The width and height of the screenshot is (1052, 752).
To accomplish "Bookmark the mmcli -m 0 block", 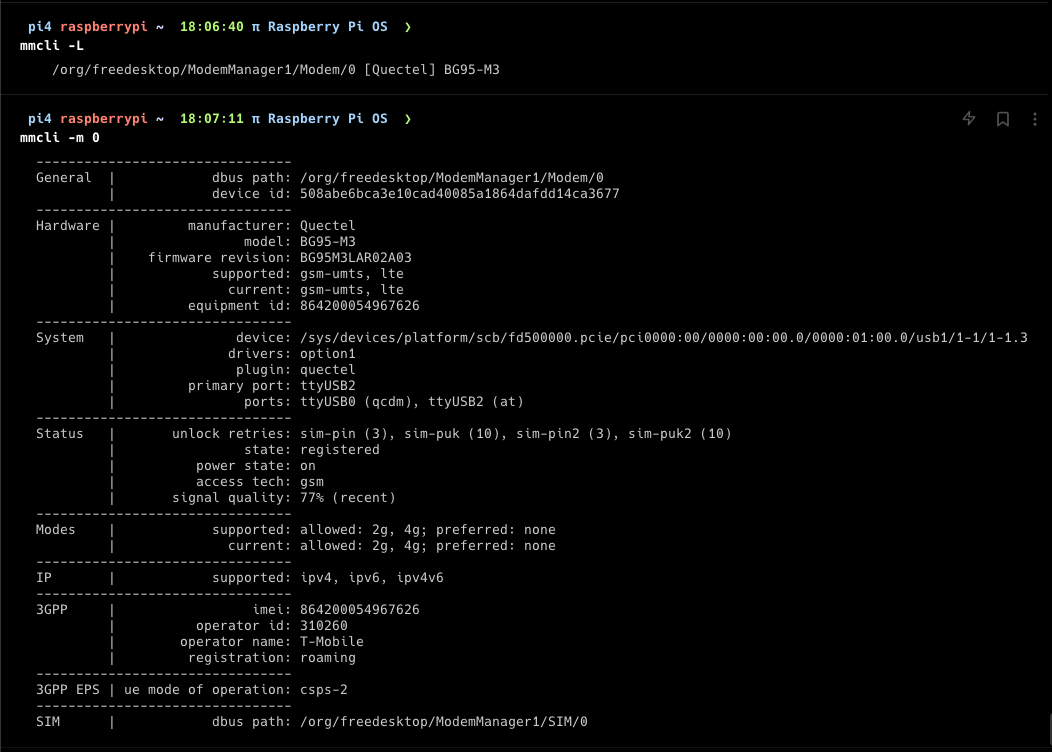I will (1002, 119).
